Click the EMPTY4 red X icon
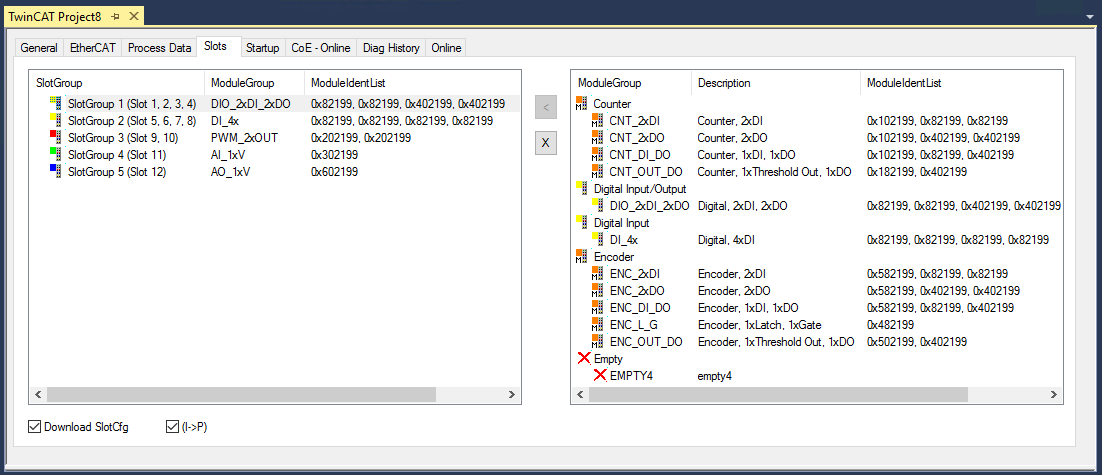 tap(599, 375)
